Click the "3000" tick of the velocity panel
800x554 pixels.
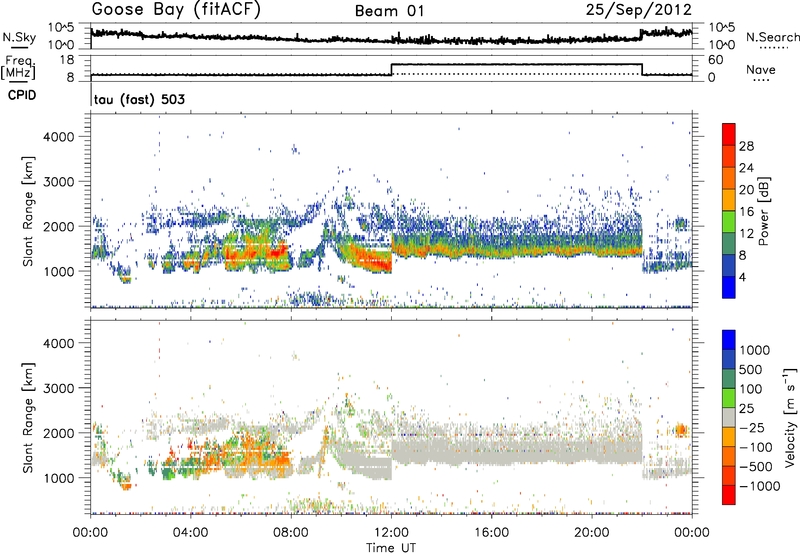[58, 388]
